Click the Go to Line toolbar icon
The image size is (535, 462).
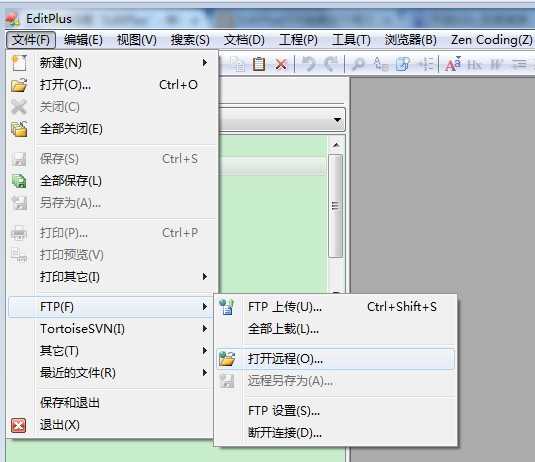pos(426,64)
